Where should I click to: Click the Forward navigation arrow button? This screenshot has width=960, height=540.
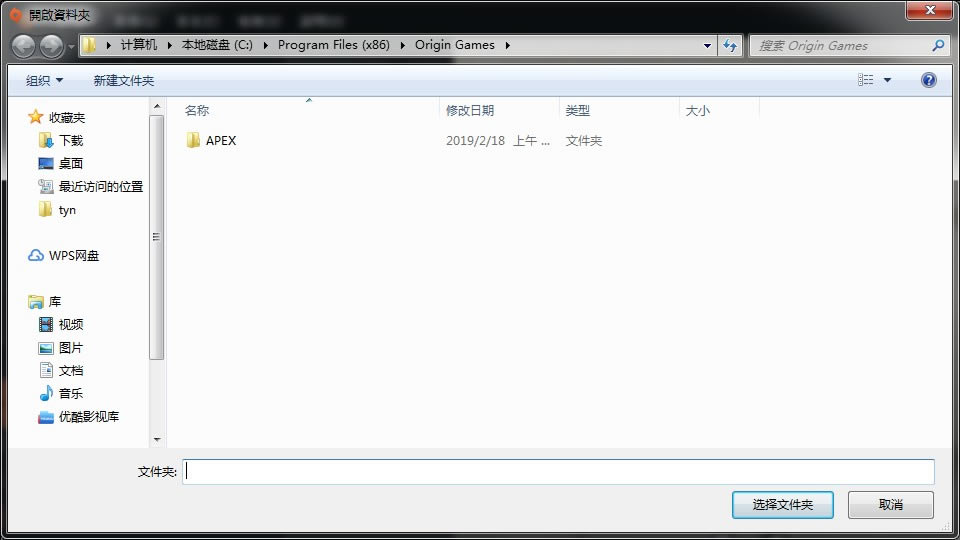tap(51, 46)
